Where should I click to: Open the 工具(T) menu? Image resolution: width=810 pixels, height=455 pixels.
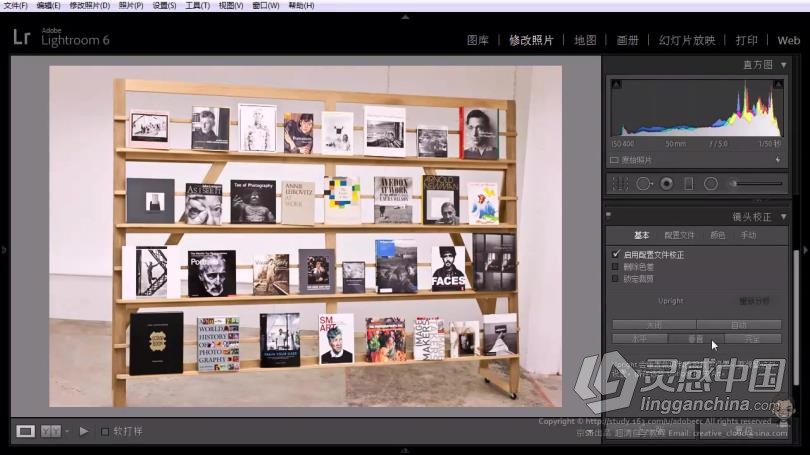pos(197,6)
